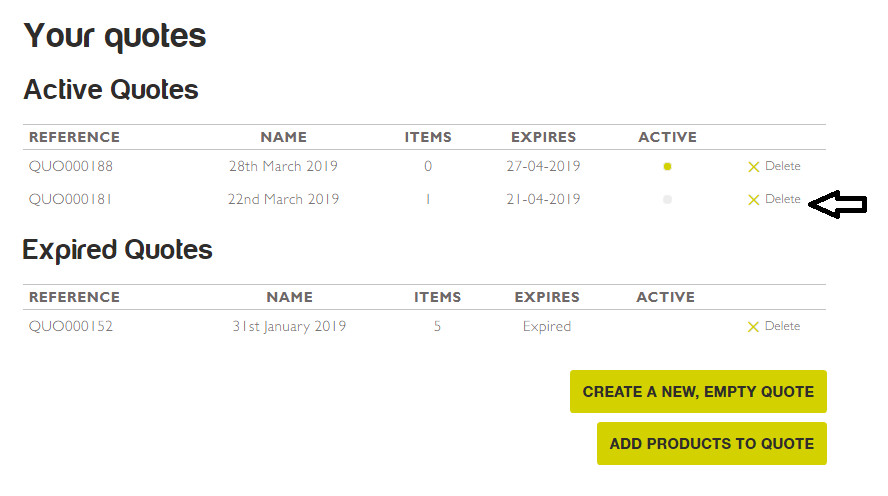This screenshot has height=496, width=888.
Task: Select the quote named 31st January 2019
Action: (289, 326)
